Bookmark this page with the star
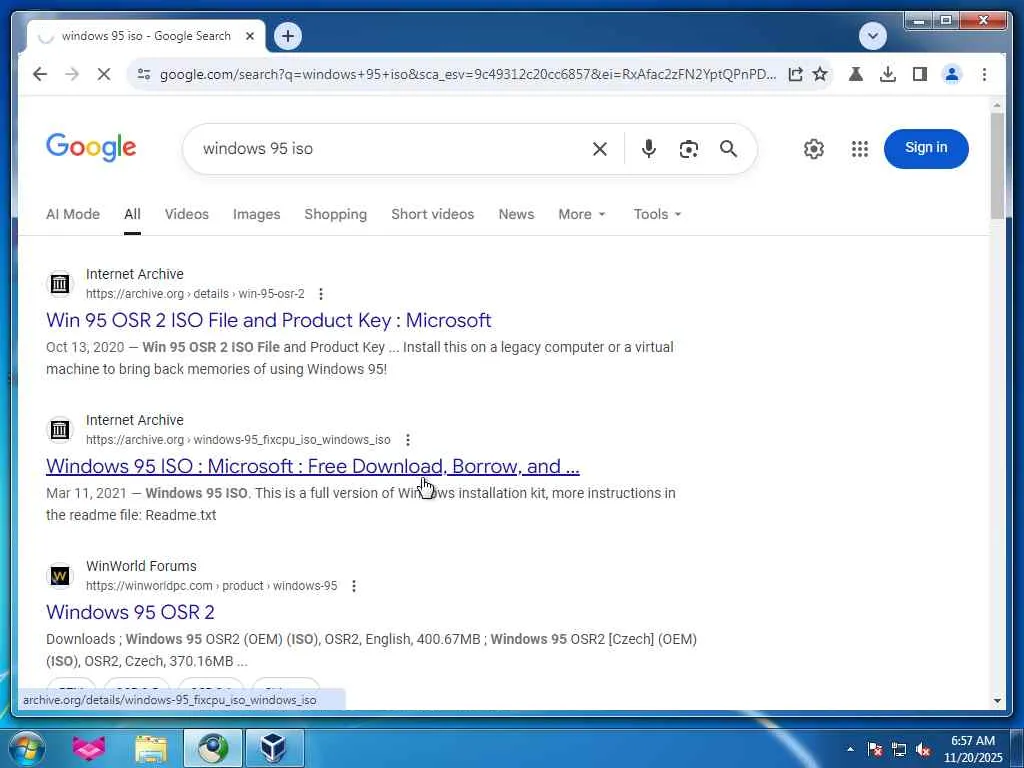The image size is (1024, 768). (820, 74)
